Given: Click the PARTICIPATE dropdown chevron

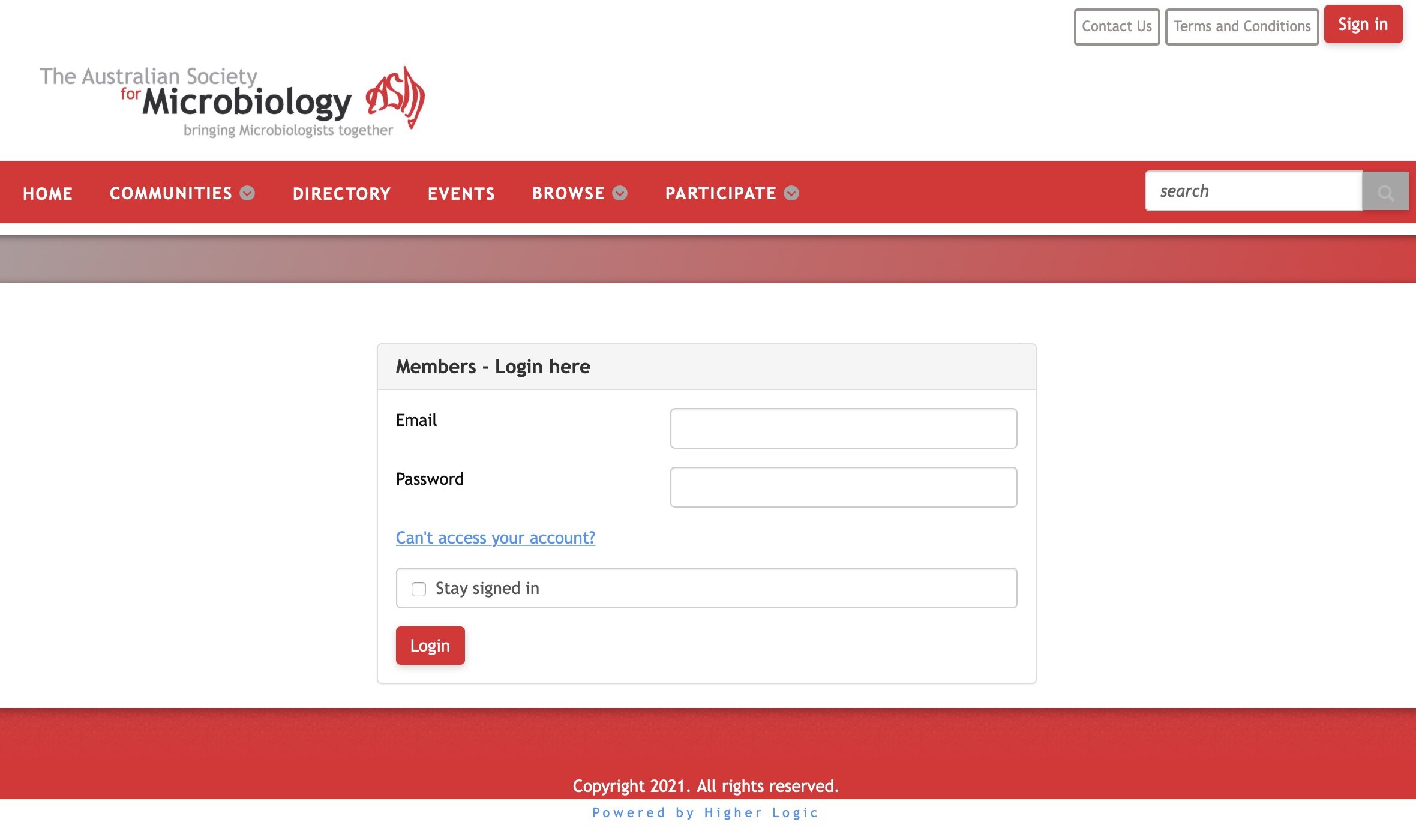Looking at the screenshot, I should tap(791, 192).
